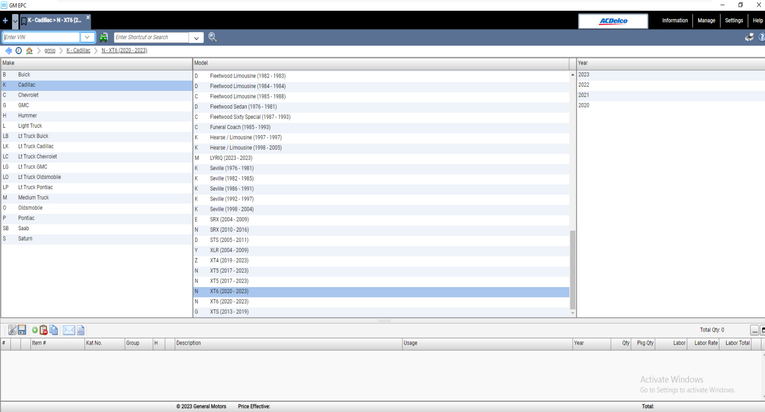Image resolution: width=765 pixels, height=412 pixels.
Task: Select LYRIQ (2023 - 2023) model
Action: 230,158
